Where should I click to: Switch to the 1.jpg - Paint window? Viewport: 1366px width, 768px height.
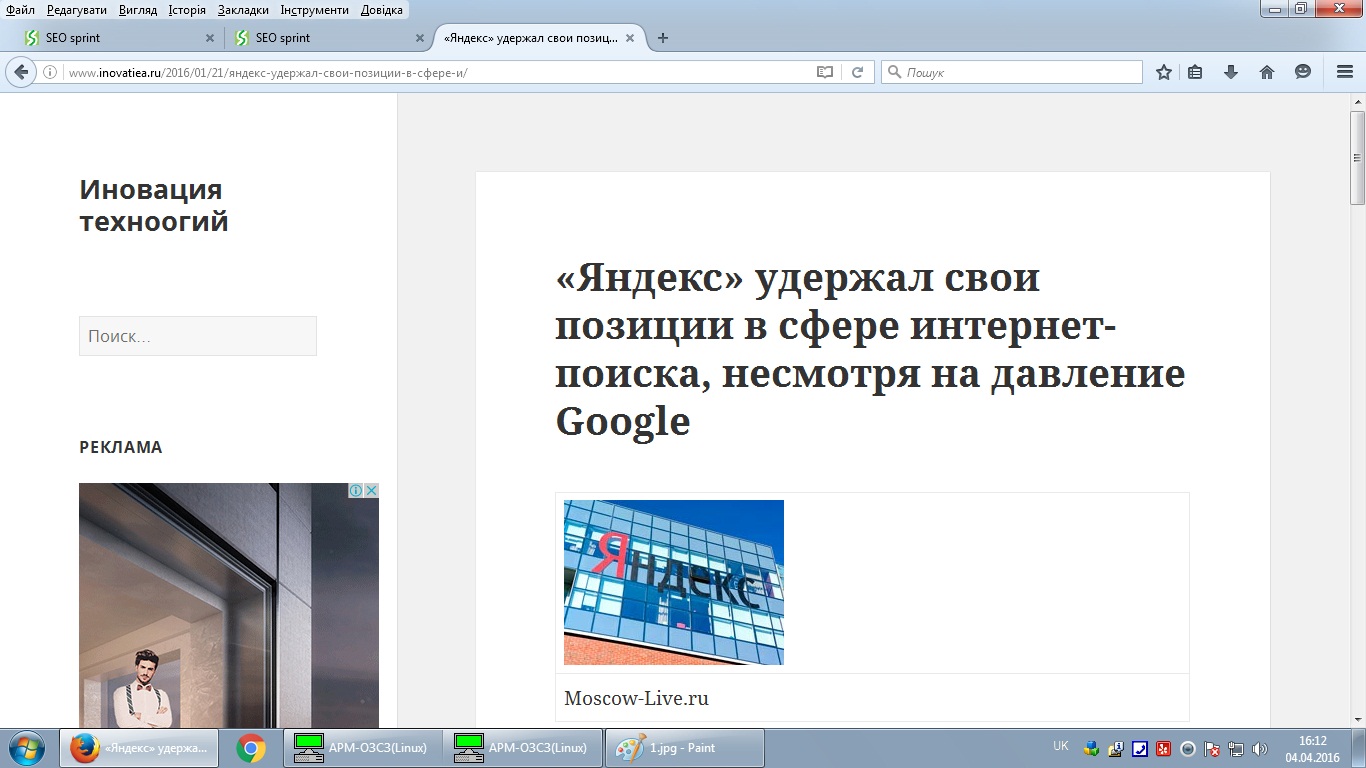[x=683, y=748]
